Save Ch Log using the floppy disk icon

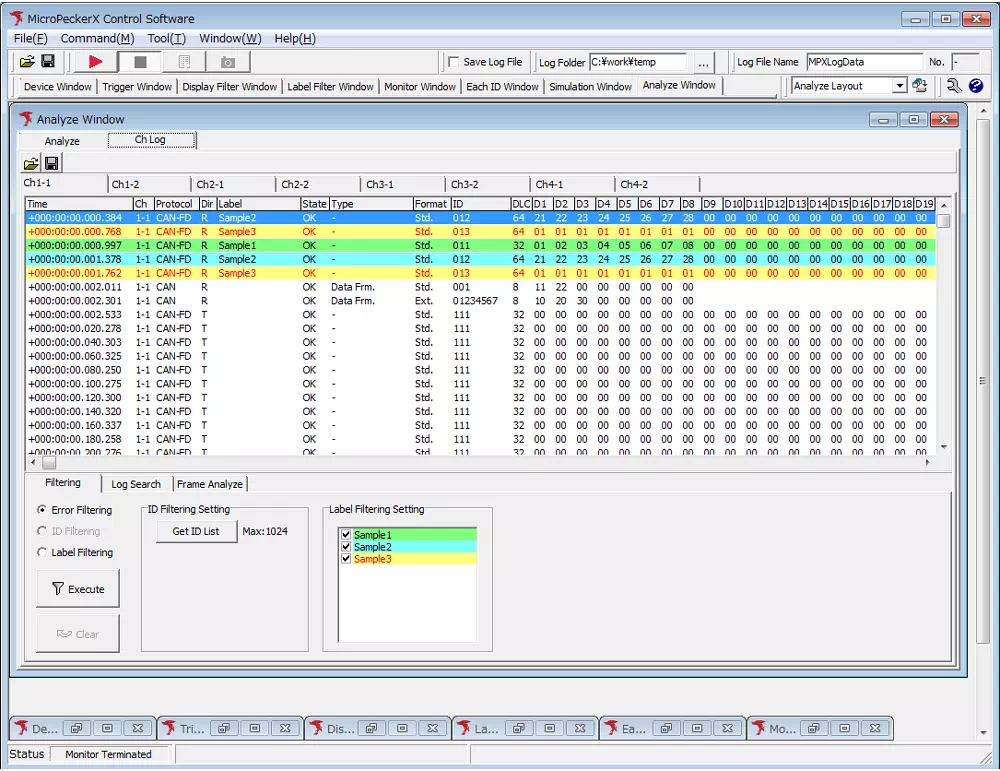tap(51, 163)
